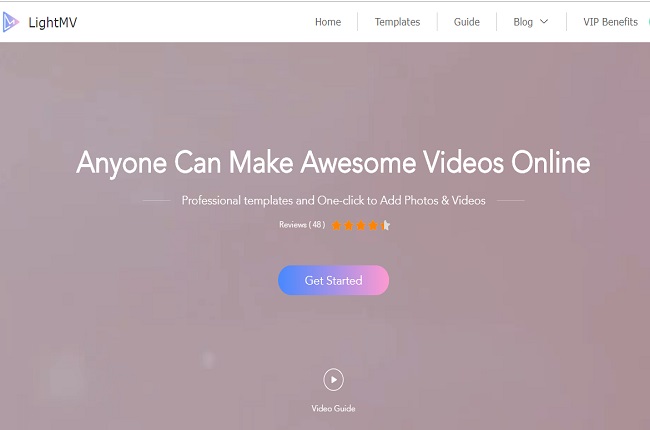Click the LightMV logo icon
The width and height of the screenshot is (650, 430).
click(10, 22)
